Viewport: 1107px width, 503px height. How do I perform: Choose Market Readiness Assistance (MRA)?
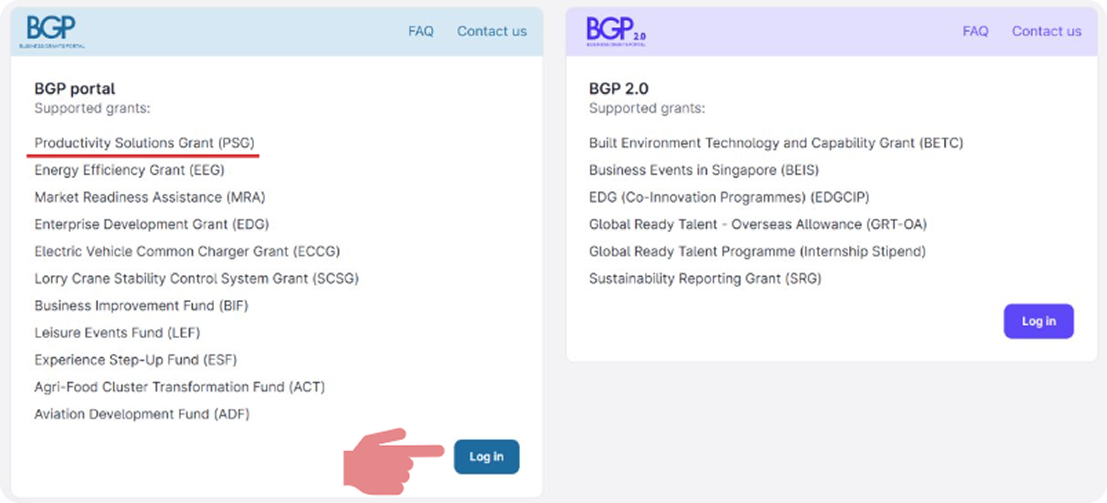click(x=149, y=197)
